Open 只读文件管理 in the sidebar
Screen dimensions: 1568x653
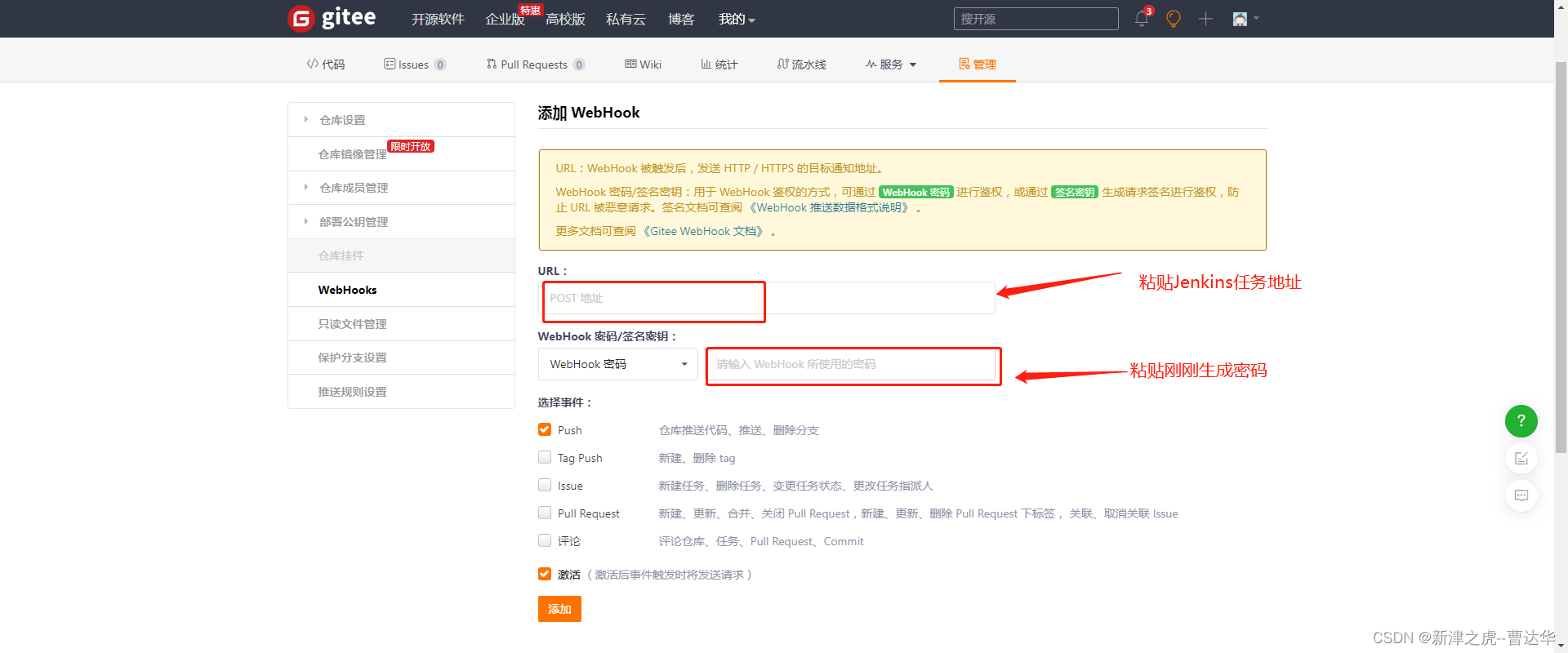(x=401, y=324)
